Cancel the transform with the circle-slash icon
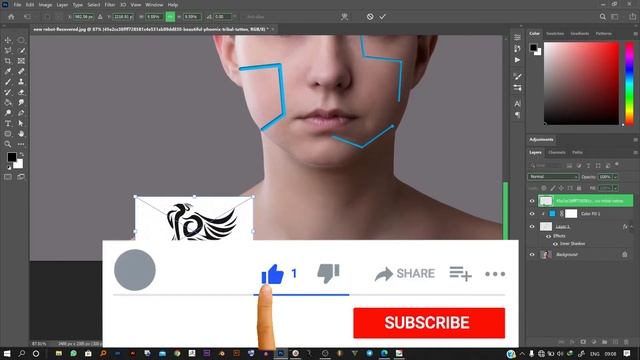The image size is (640, 360). pyautogui.click(x=370, y=17)
